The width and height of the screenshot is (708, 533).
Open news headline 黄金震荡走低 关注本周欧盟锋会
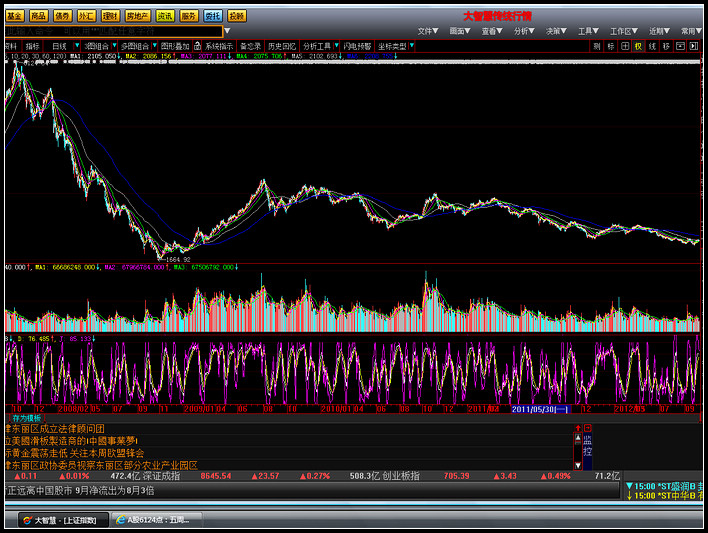[x=75, y=453]
